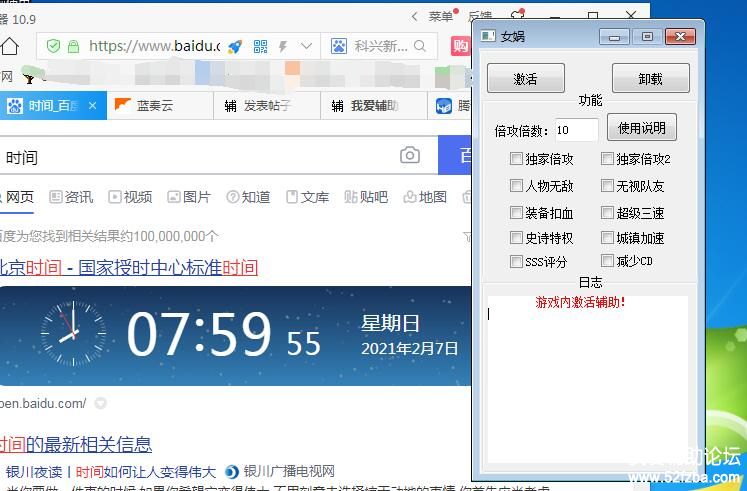Open the QR code icon in address bar
The width and height of the screenshot is (747, 491).
tap(261, 46)
